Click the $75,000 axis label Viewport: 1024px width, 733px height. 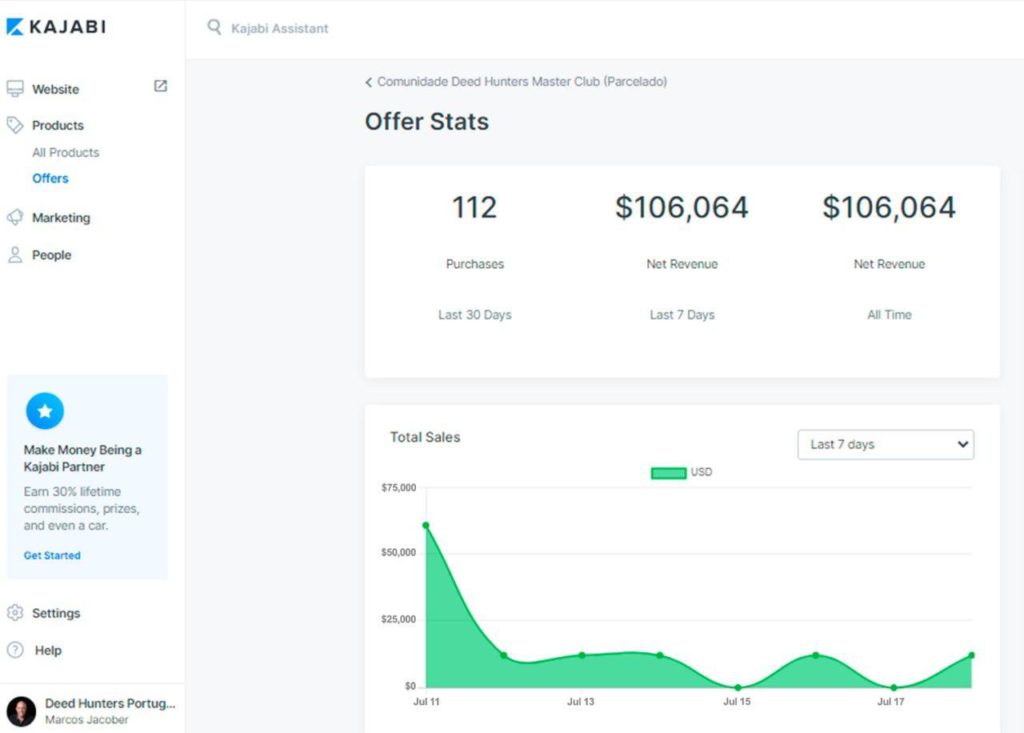pos(398,487)
